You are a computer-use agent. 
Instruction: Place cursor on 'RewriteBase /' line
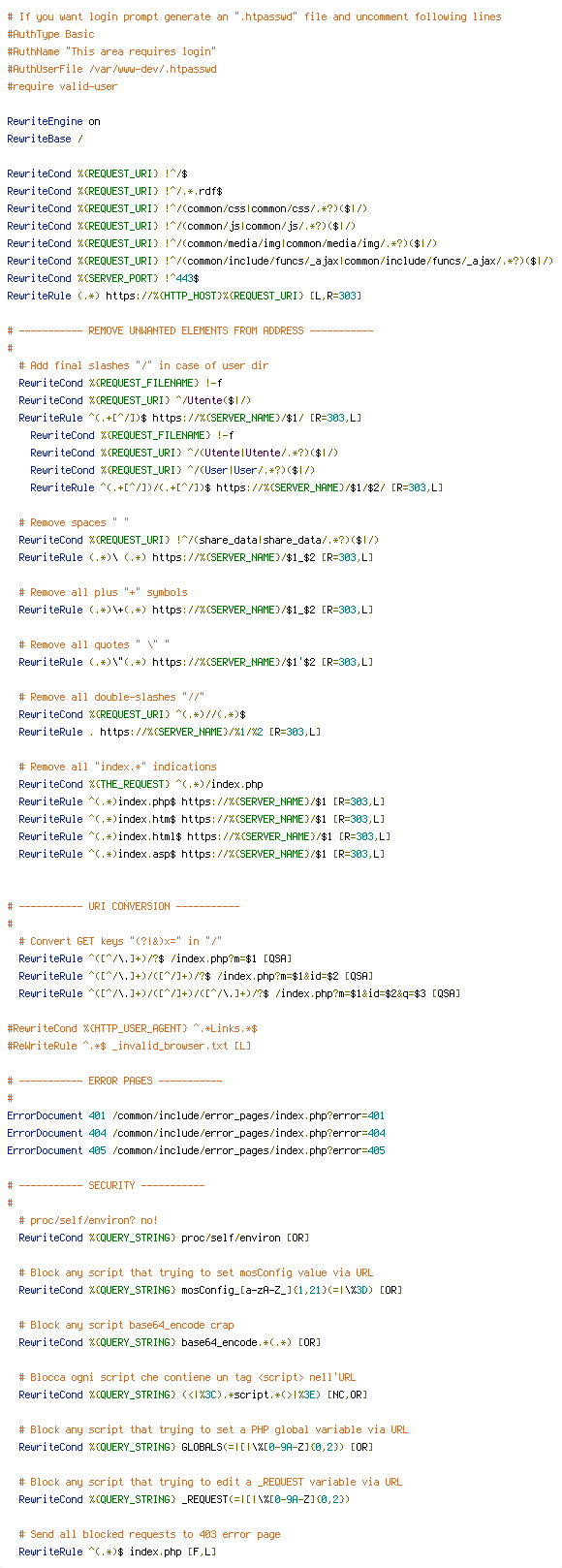(x=45, y=139)
